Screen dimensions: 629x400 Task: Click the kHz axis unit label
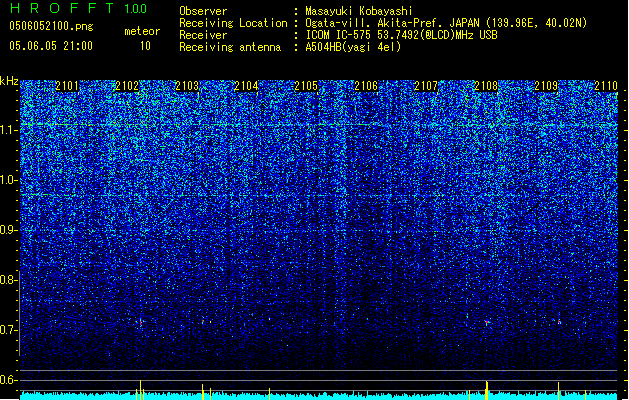(x=9, y=81)
